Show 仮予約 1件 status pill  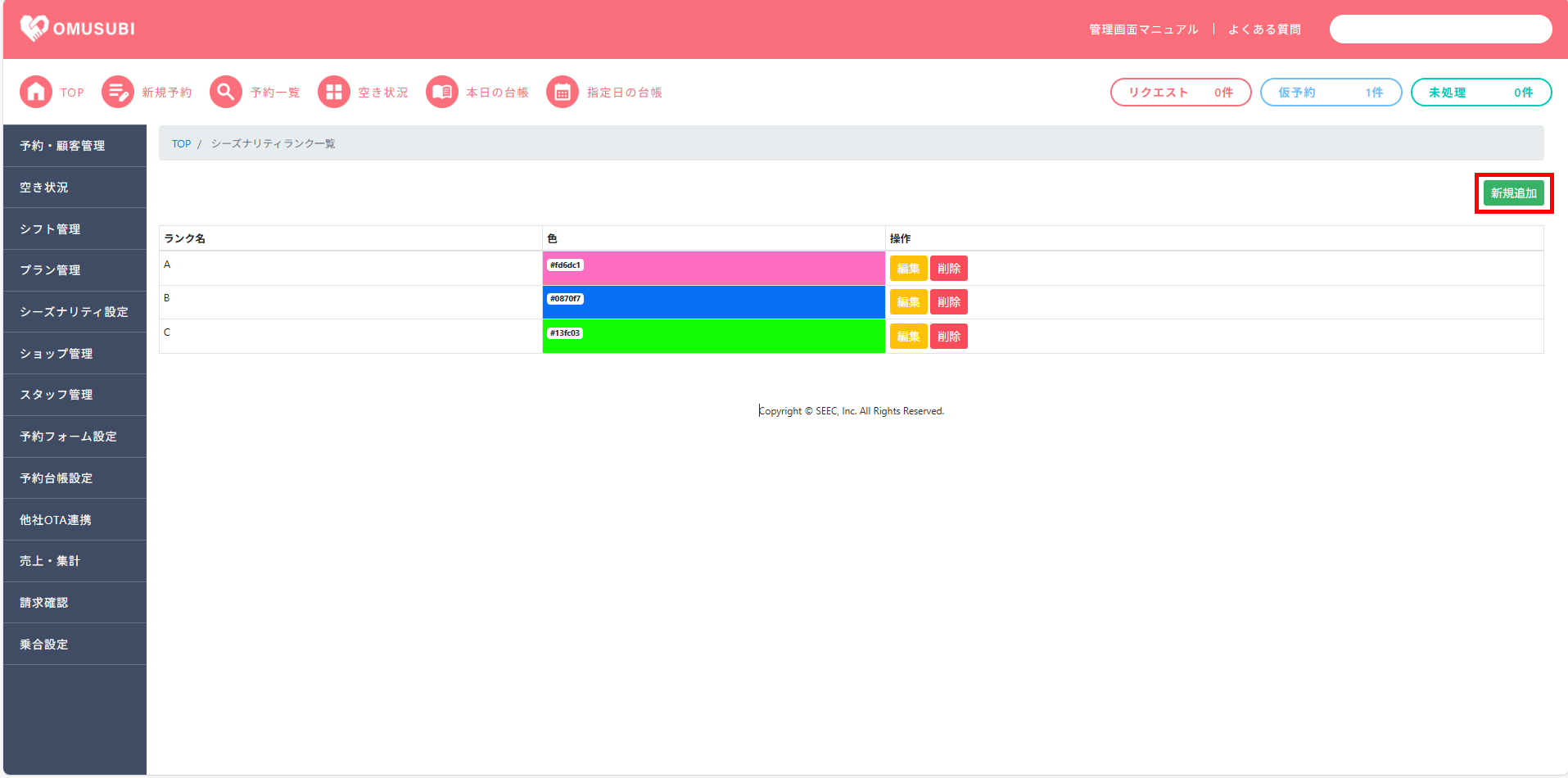1331,93
